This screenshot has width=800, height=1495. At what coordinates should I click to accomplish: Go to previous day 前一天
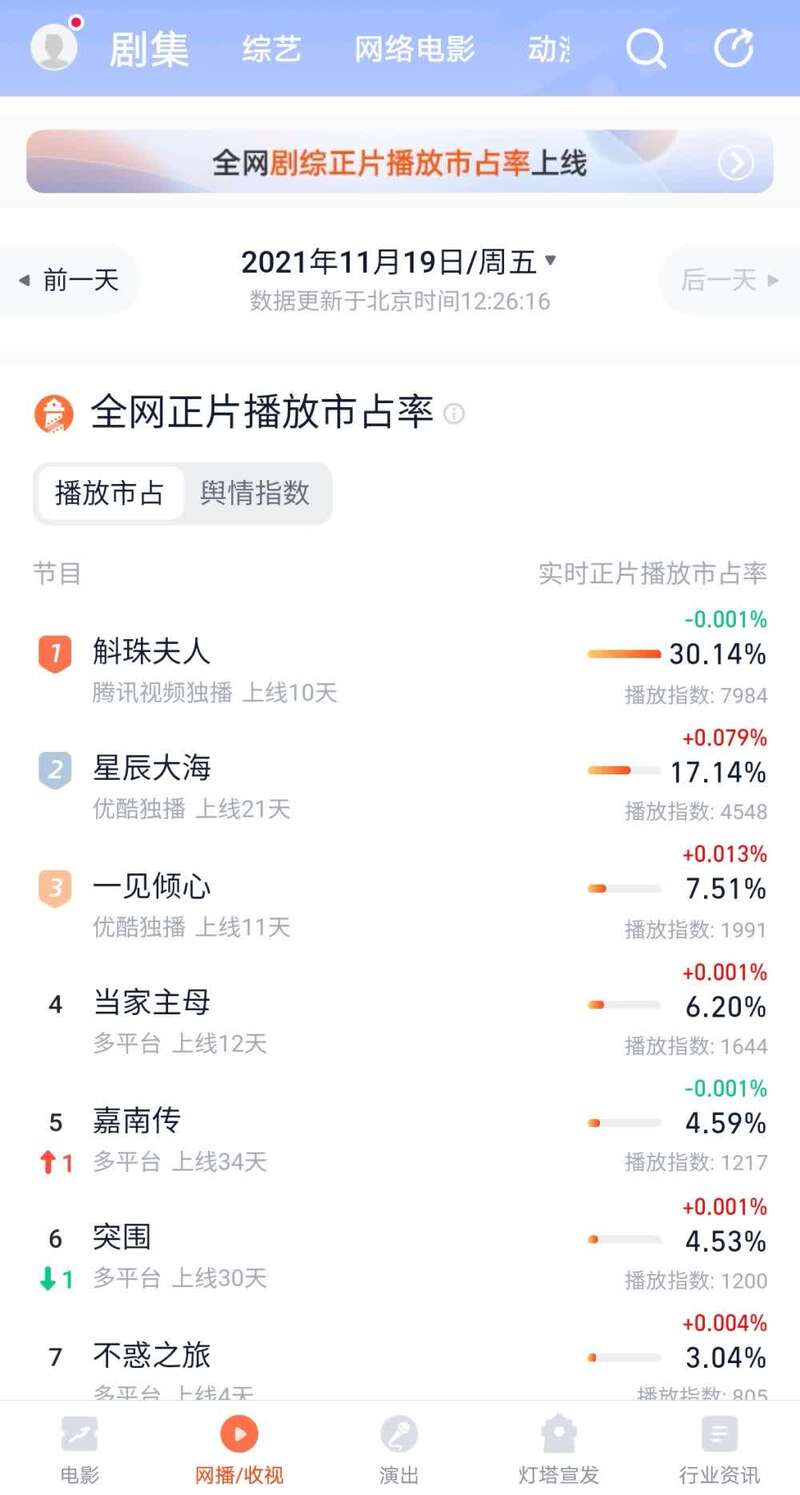[x=70, y=280]
